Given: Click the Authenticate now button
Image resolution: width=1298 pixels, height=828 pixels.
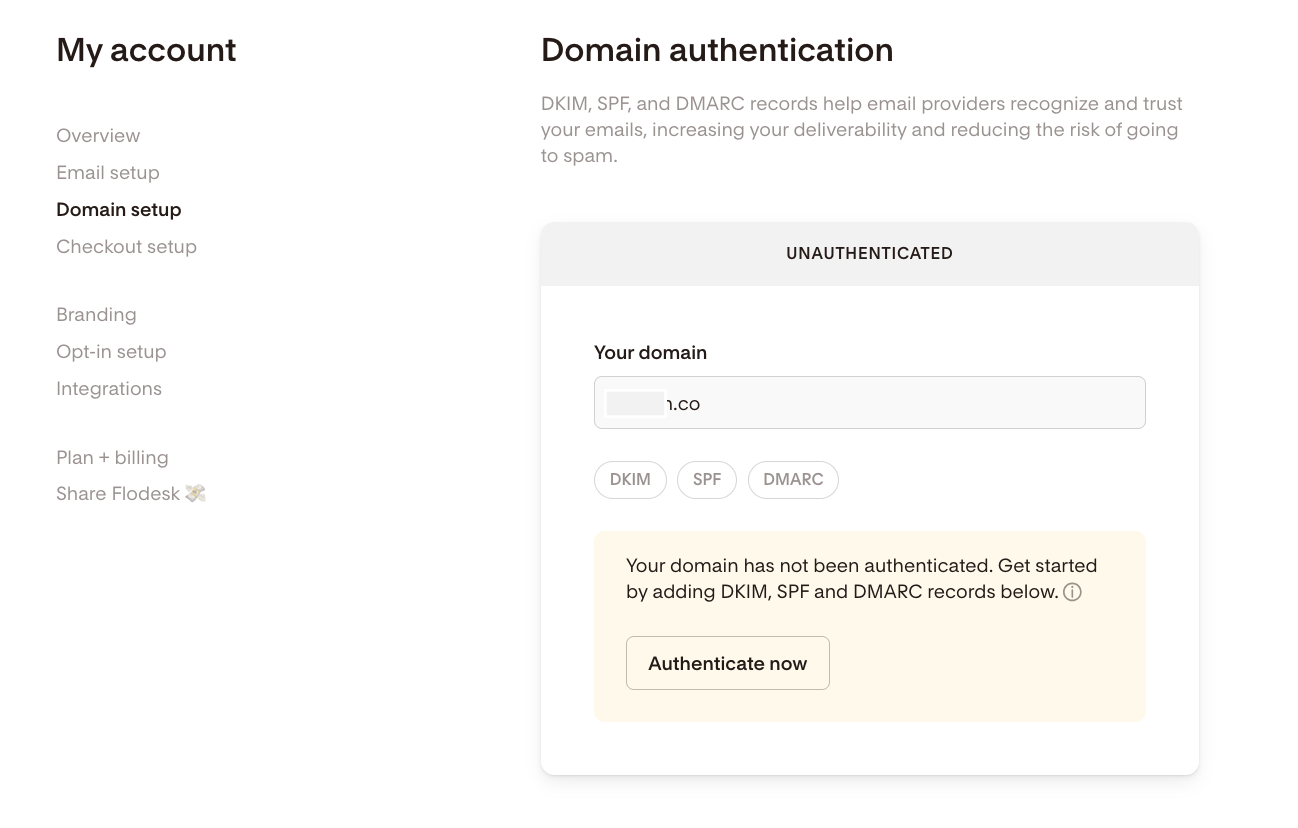Looking at the screenshot, I should (728, 663).
